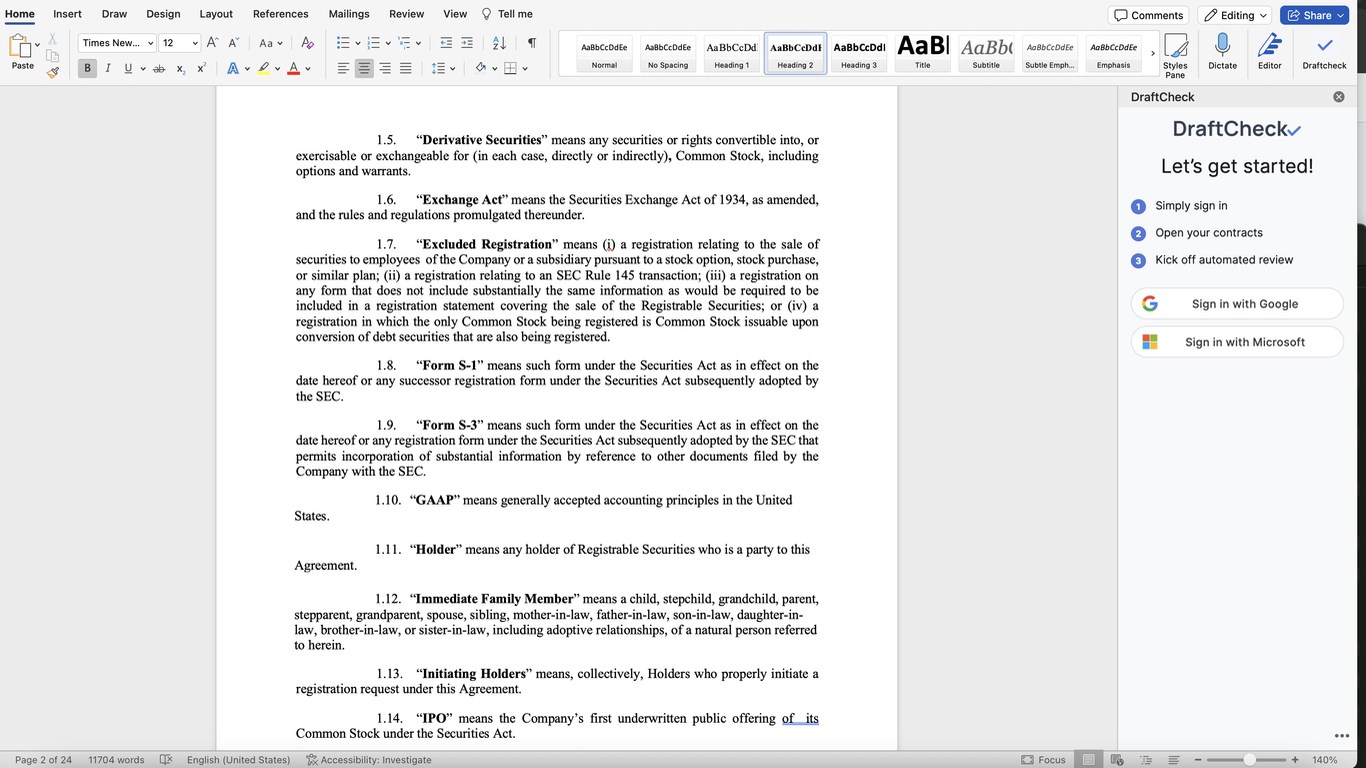Open the font name dropdown
This screenshot has height=768, width=1366.
(x=150, y=43)
